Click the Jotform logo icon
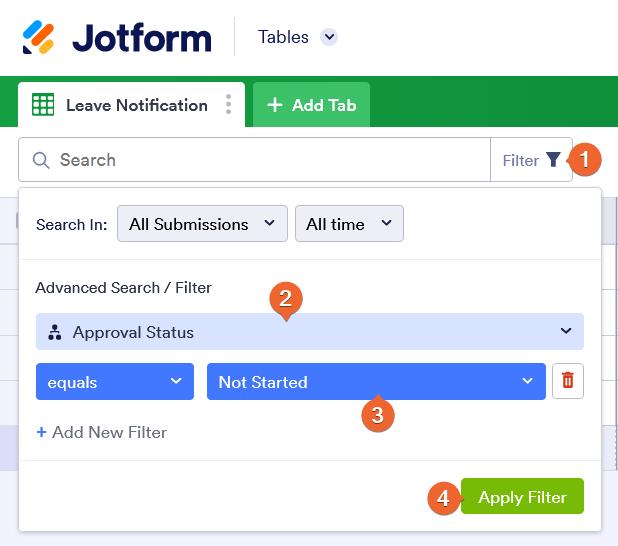Viewport: 618px width, 546px height. (x=39, y=38)
